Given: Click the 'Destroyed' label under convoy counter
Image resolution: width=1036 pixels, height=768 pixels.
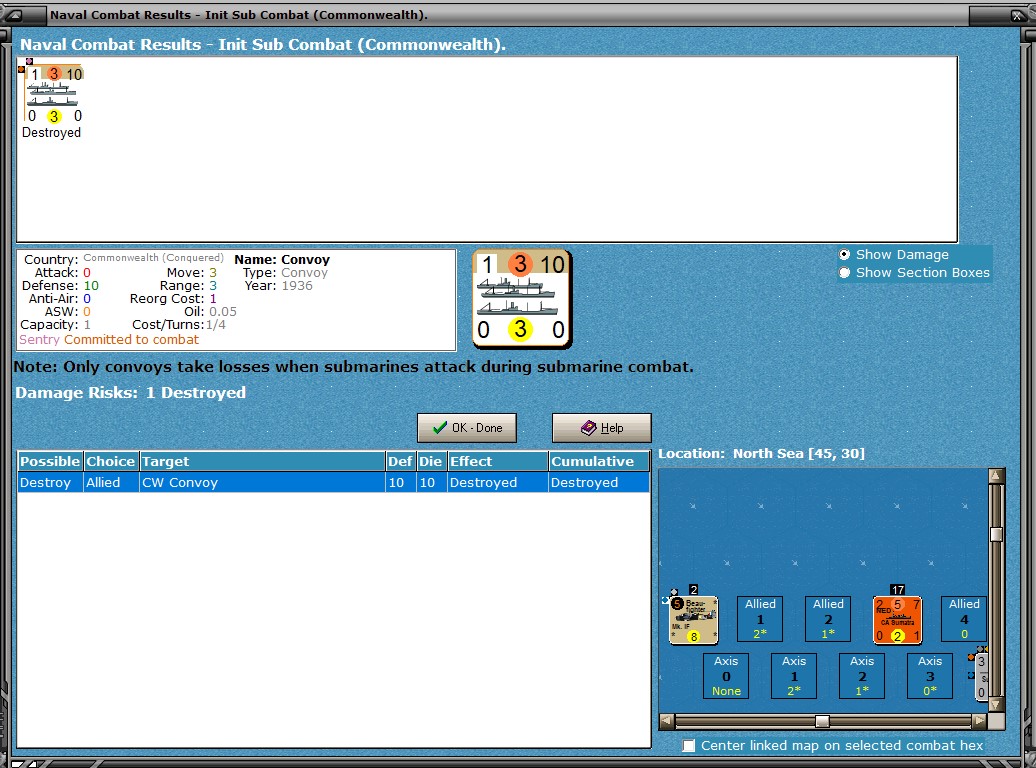Looking at the screenshot, I should click(52, 132).
